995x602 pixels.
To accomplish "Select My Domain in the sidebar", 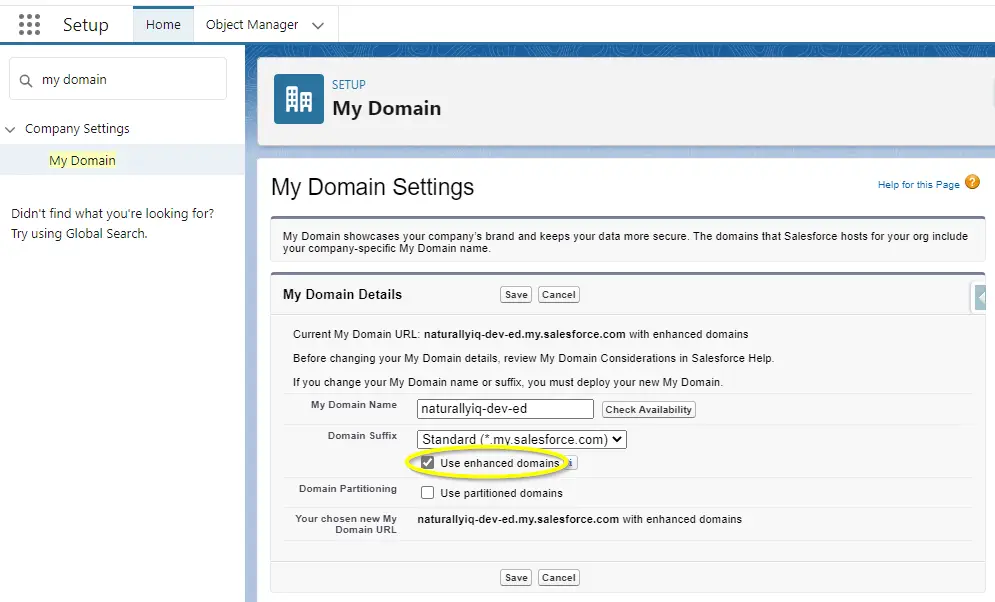I will 82,160.
